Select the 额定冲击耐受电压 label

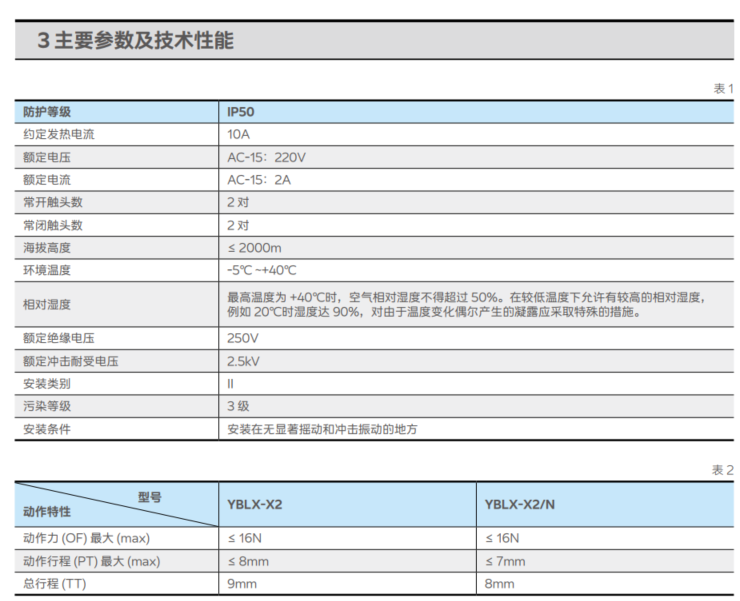pyautogui.click(x=71, y=362)
